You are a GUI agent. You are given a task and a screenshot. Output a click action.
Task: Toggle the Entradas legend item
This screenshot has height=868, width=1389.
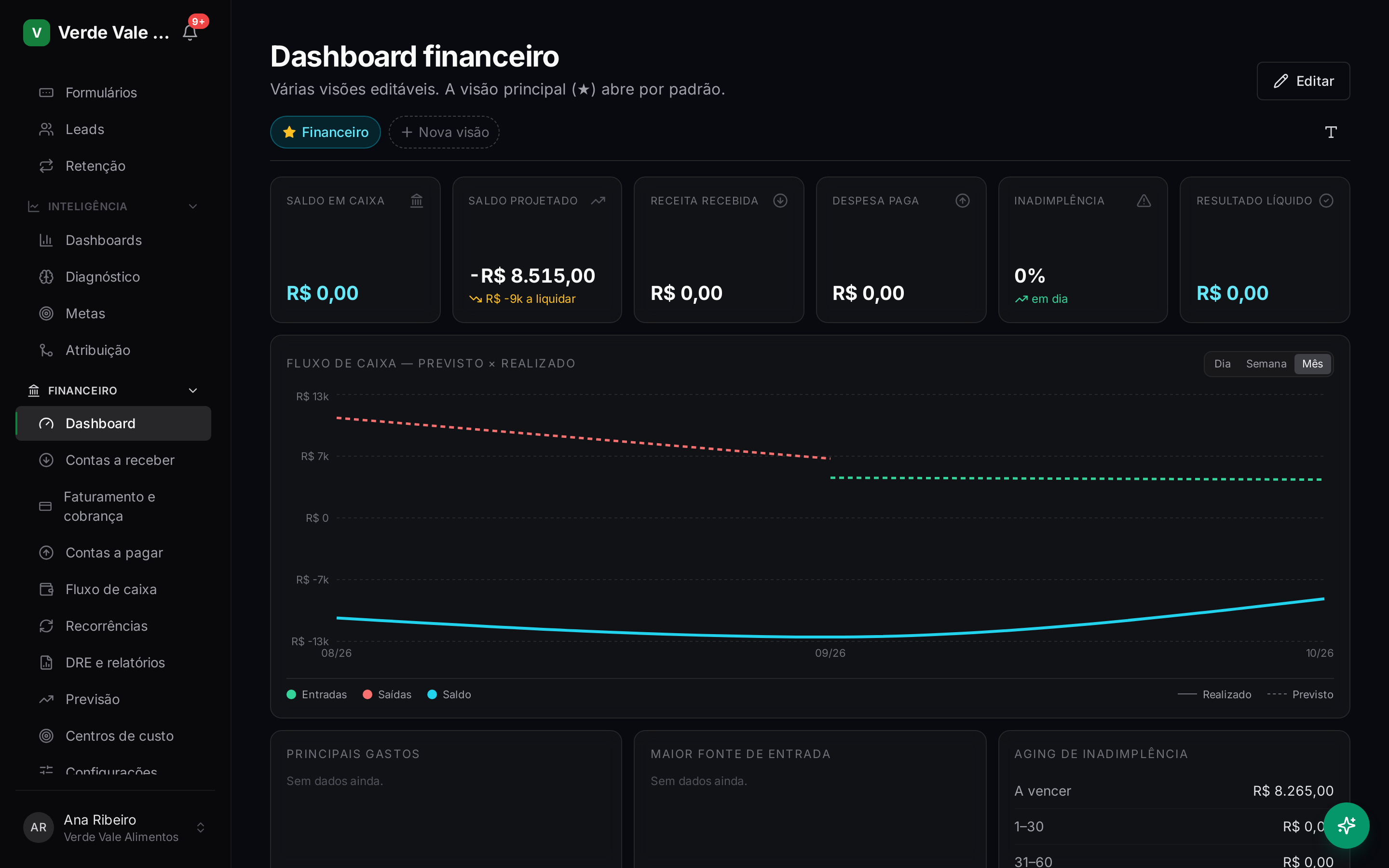(x=317, y=694)
